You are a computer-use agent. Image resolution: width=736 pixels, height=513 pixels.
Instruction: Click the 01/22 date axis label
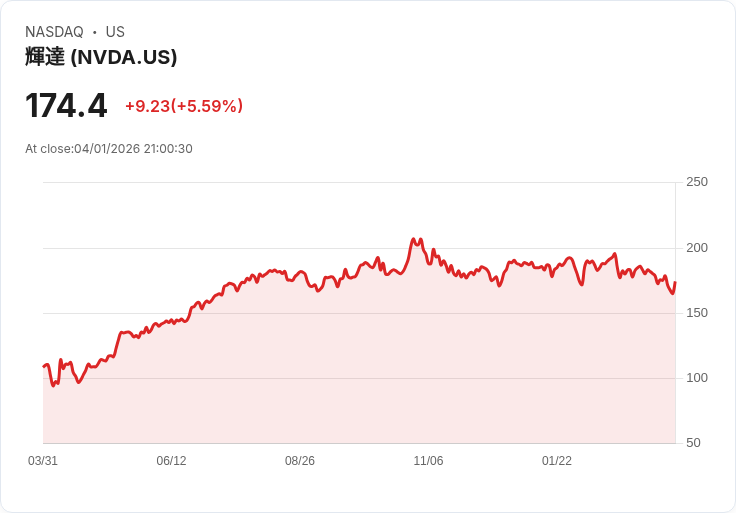(557, 461)
